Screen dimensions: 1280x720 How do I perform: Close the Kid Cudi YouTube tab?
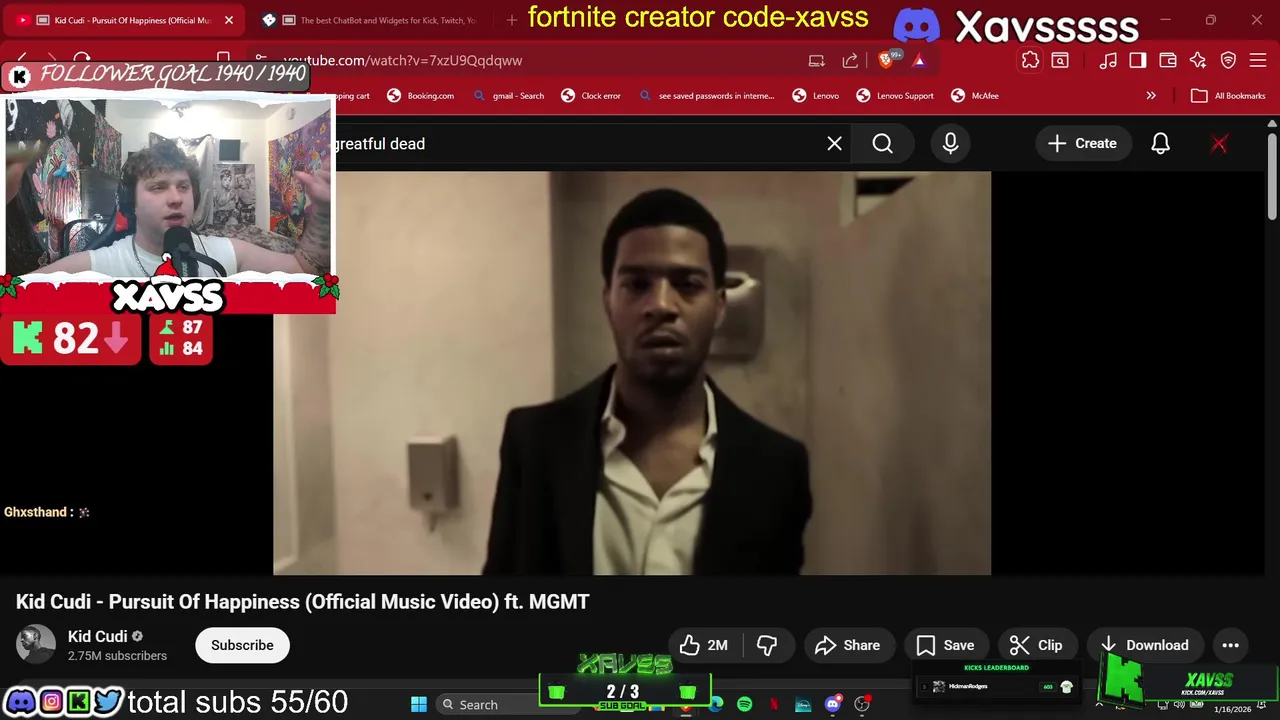pyautogui.click(x=229, y=20)
